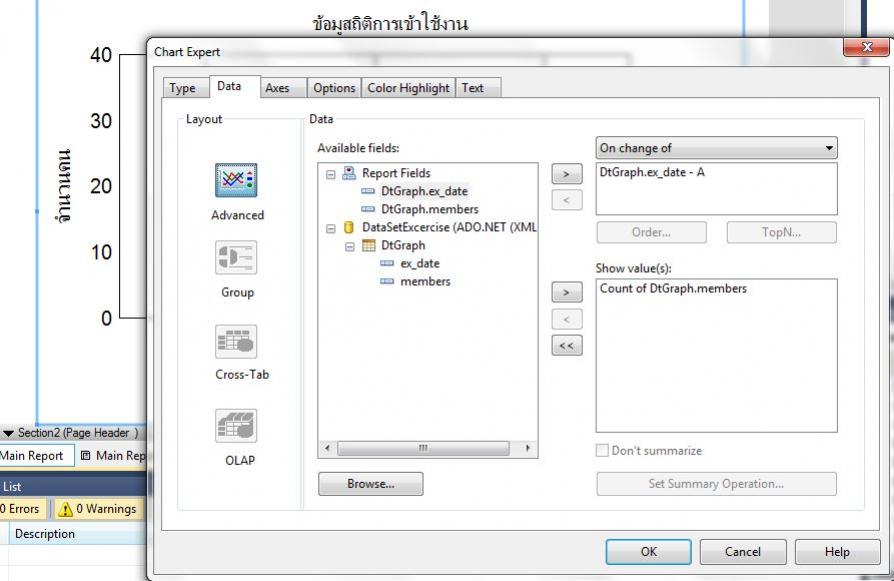The image size is (894, 581).
Task: Collapse the DataSetExcercise tree node
Action: (331, 229)
